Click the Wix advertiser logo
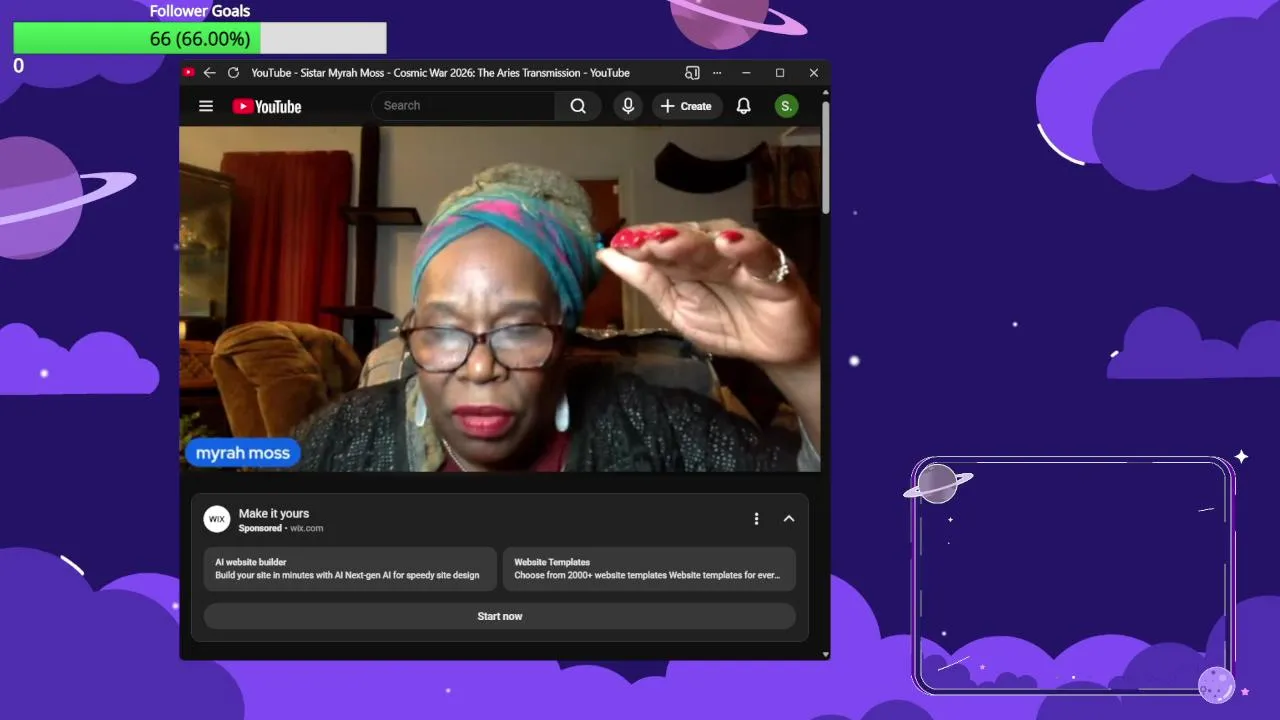 click(x=217, y=519)
